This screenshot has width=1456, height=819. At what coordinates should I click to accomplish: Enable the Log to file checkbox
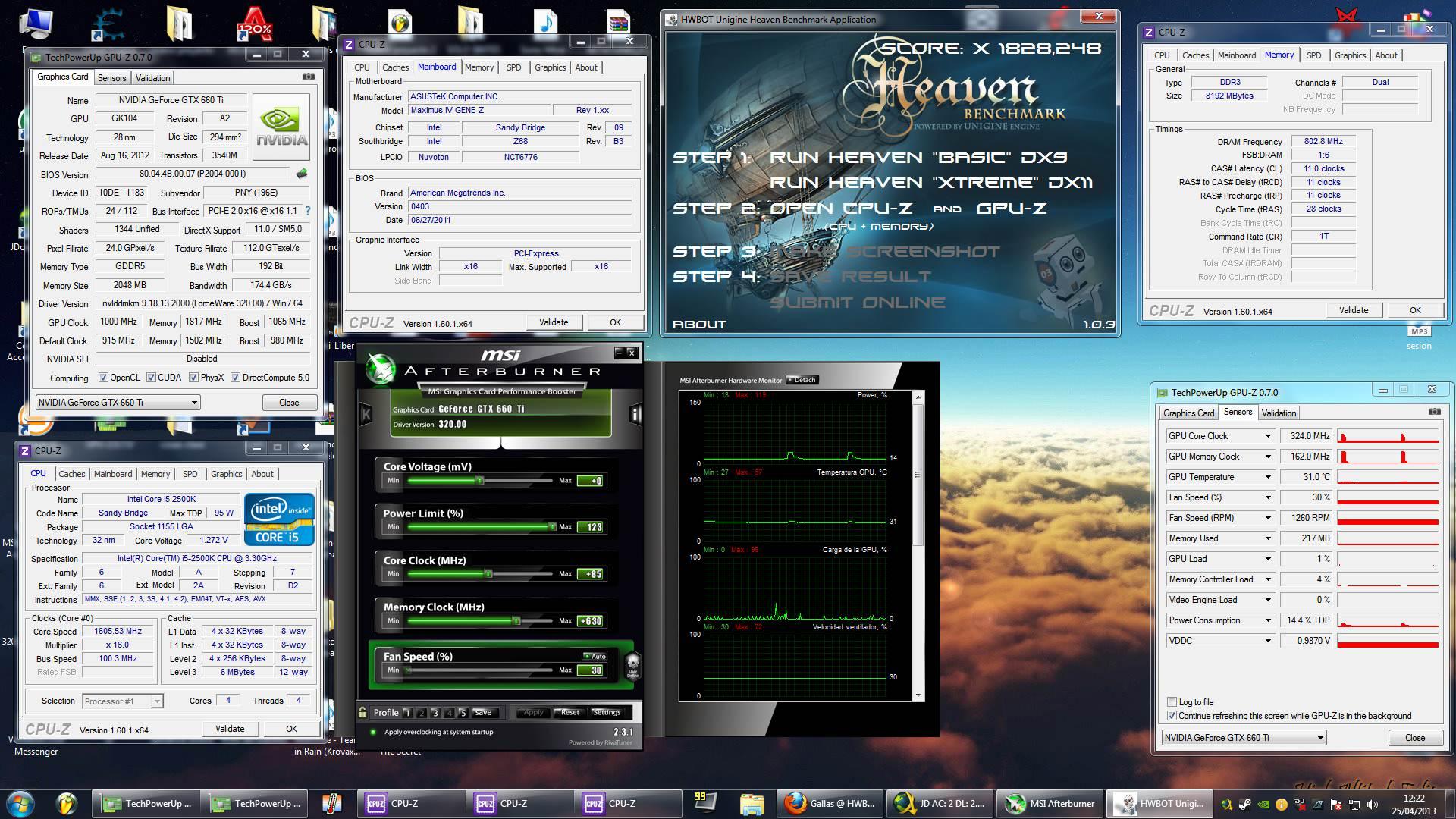(x=1172, y=702)
